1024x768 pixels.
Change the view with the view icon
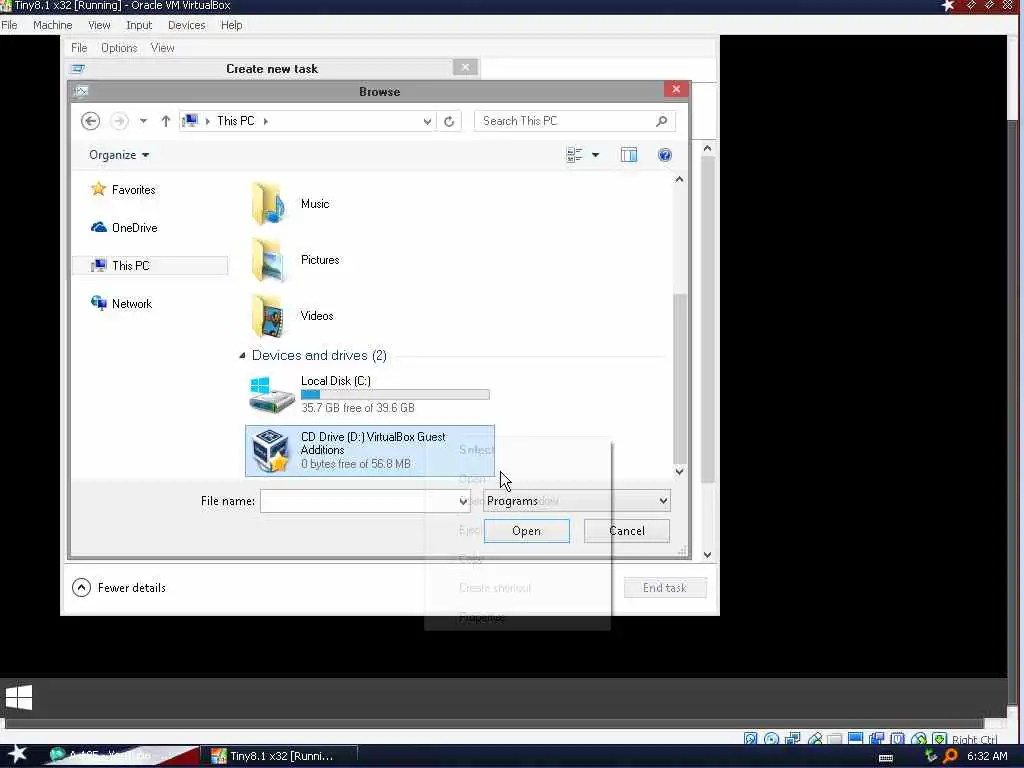pyautogui.click(x=574, y=155)
